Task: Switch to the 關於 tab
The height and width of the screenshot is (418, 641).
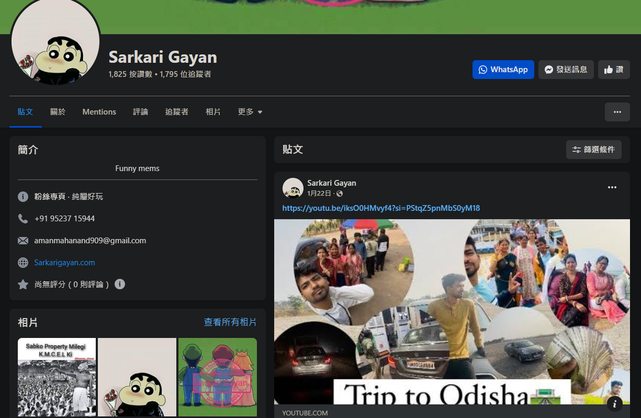Action: (58, 112)
